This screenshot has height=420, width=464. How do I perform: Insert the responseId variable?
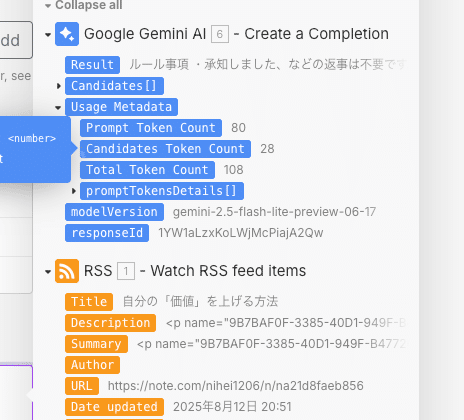[107, 233]
